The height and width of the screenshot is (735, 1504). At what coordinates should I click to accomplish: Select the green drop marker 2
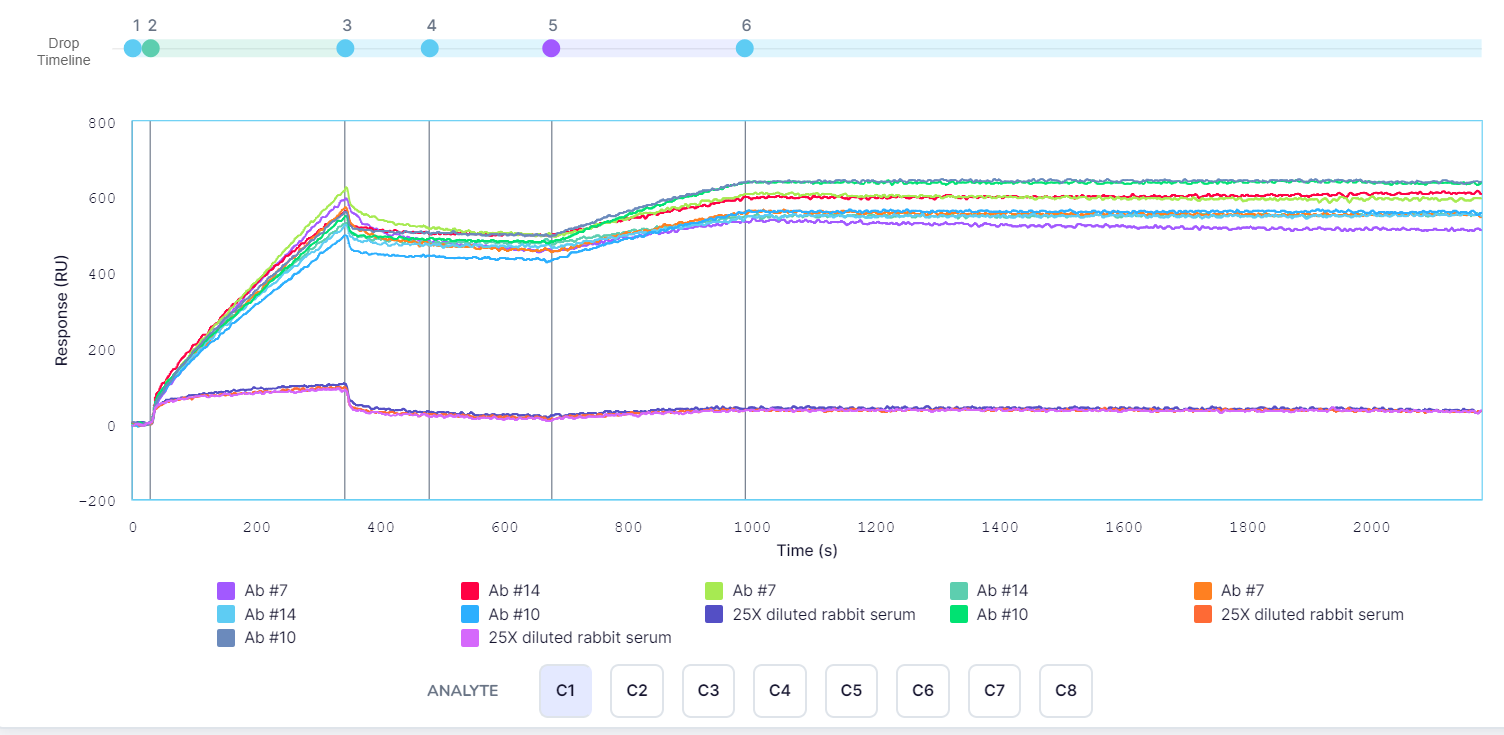[150, 48]
